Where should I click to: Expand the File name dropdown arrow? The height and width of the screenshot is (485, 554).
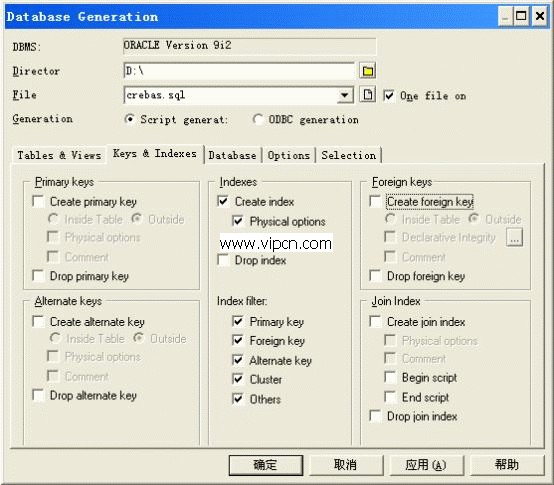344,95
